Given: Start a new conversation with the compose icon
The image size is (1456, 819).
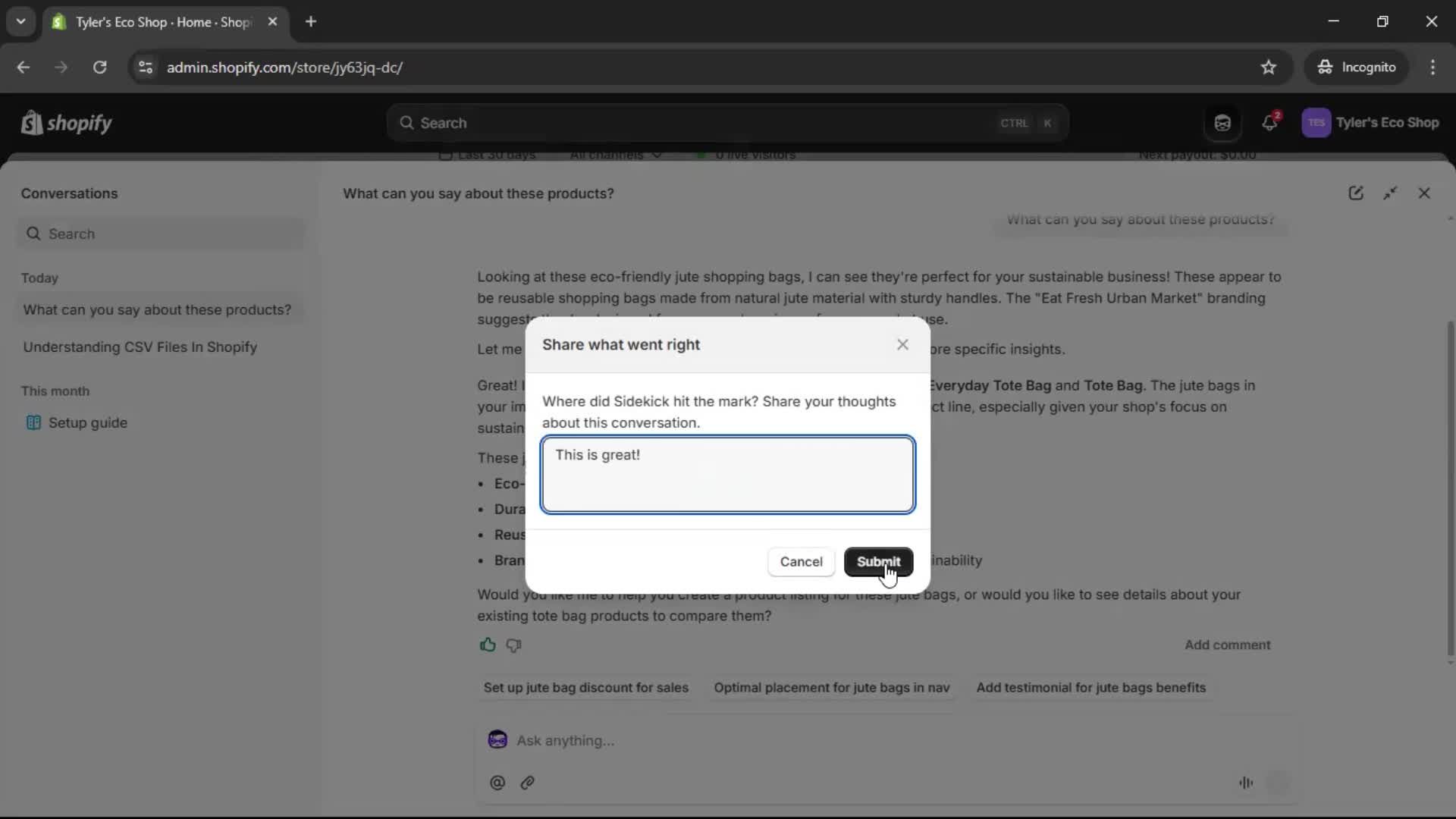Looking at the screenshot, I should [1357, 193].
